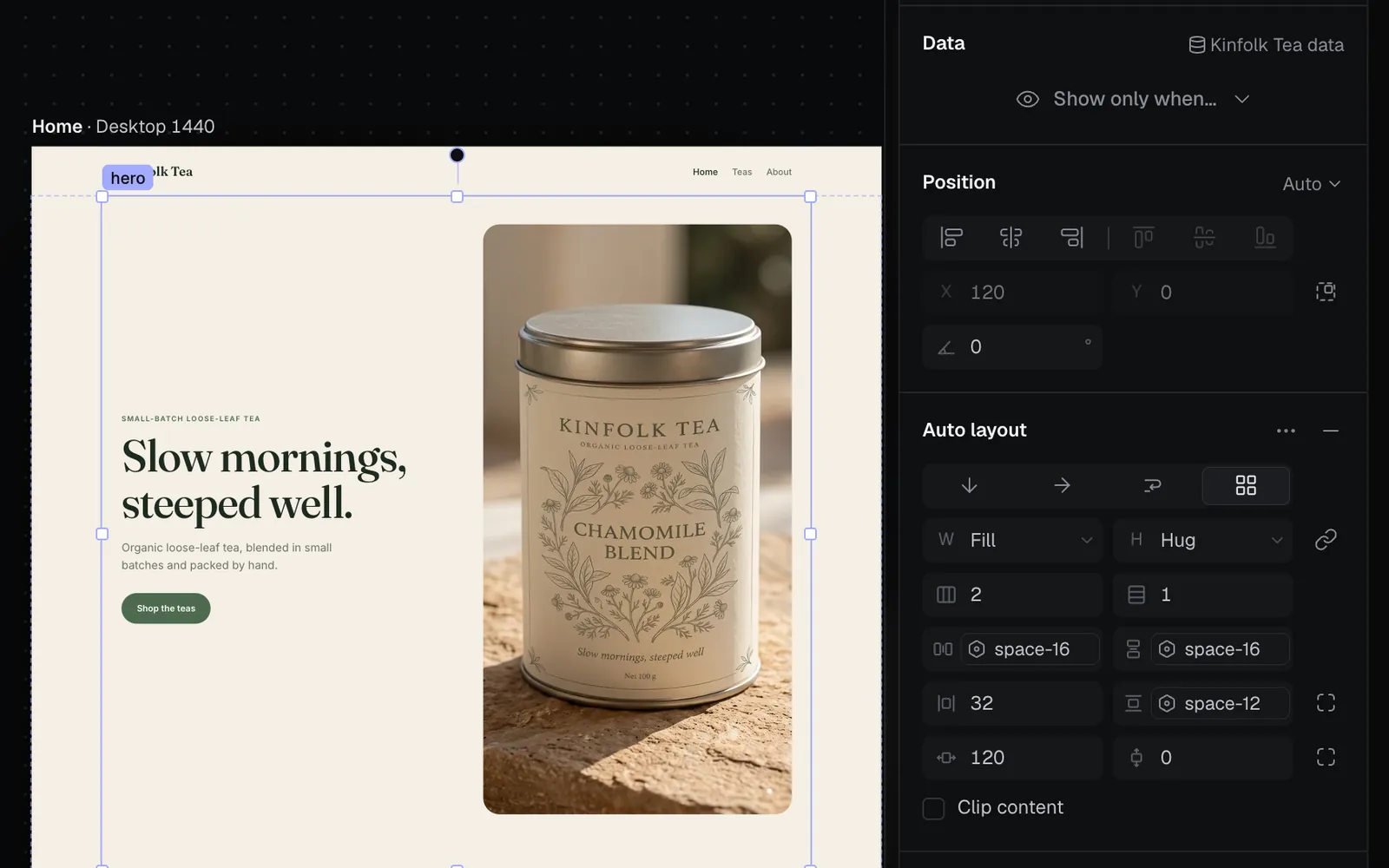Click rotation angle field

[x=1013, y=347]
